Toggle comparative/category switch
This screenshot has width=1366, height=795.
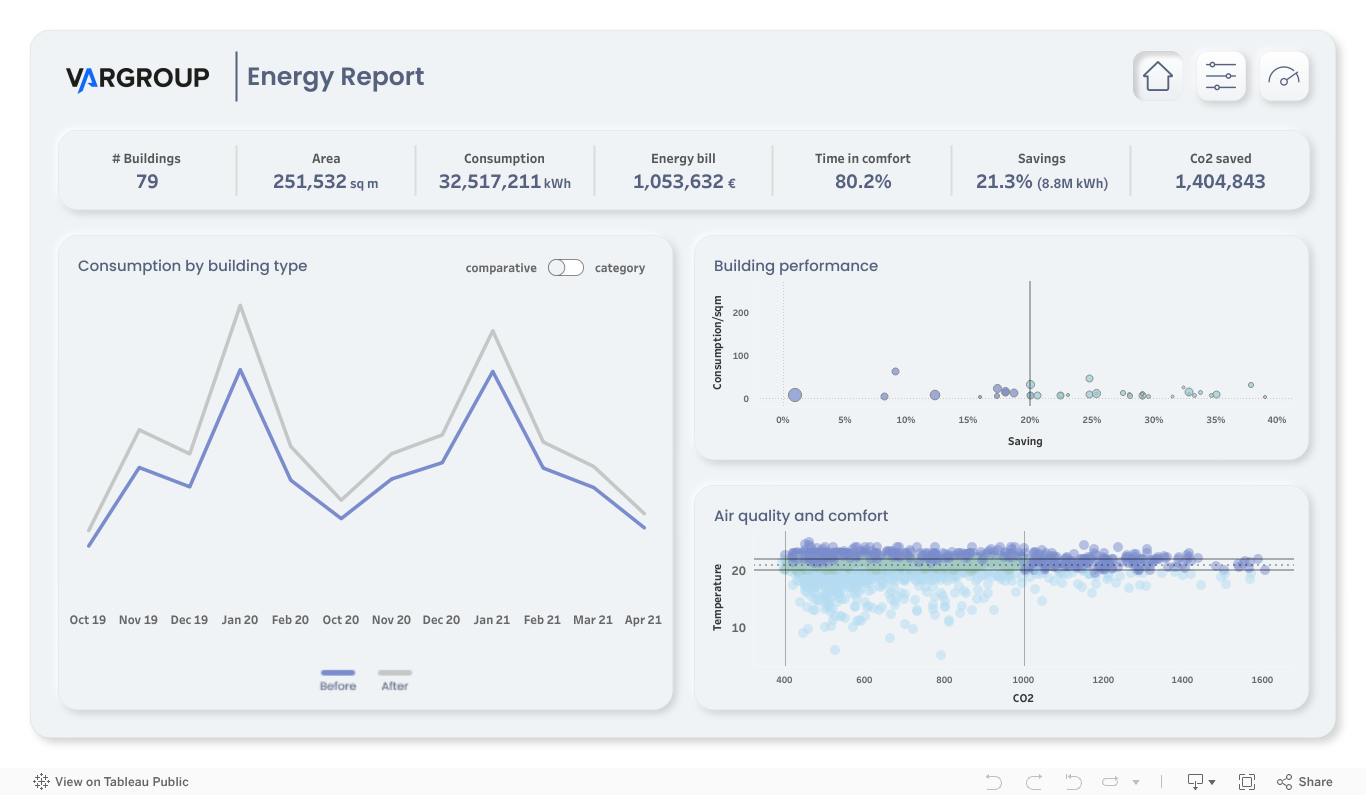coord(566,268)
